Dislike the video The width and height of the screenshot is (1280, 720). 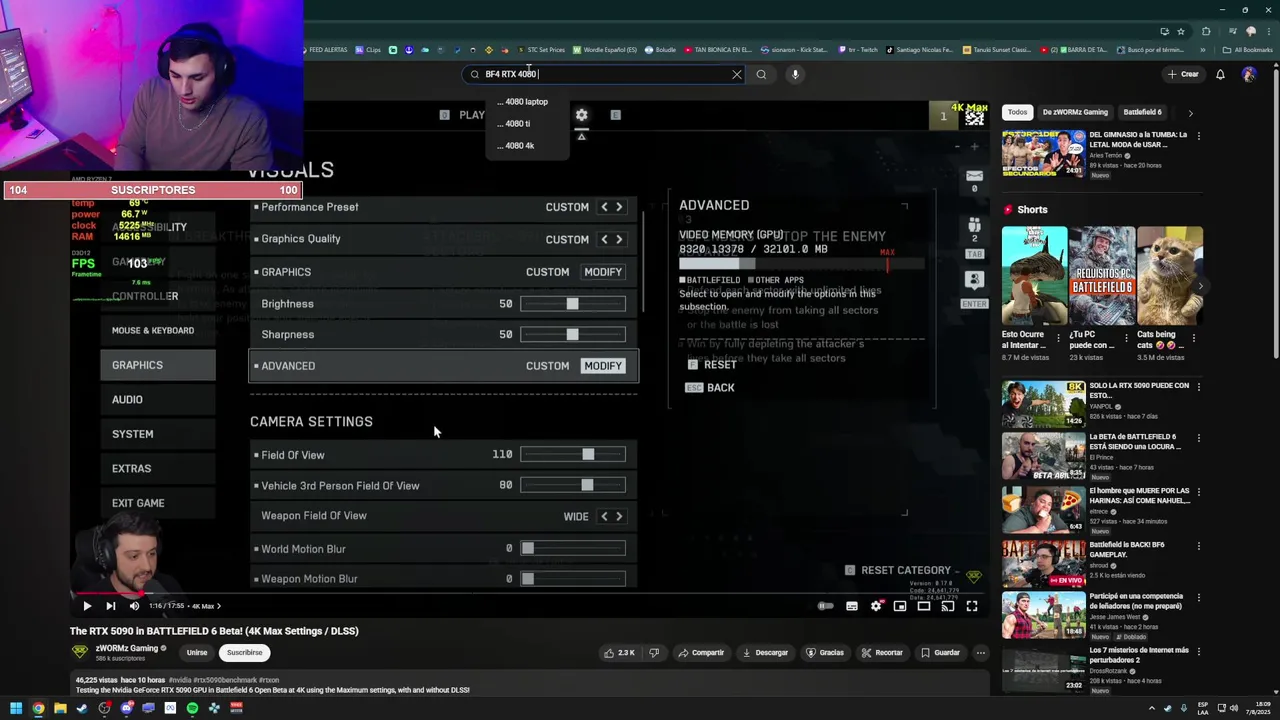(654, 653)
